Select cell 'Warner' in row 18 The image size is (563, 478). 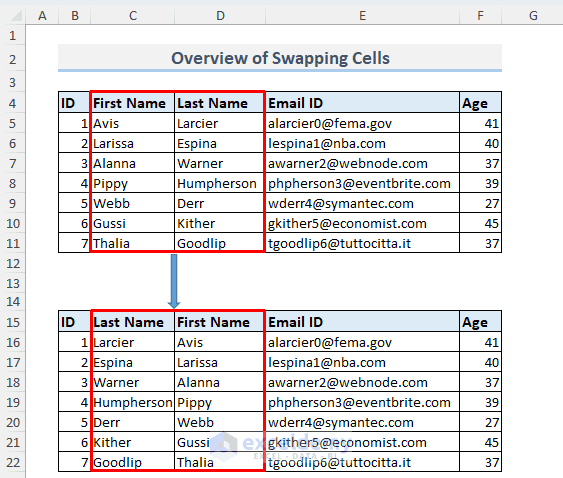pyautogui.click(x=132, y=382)
